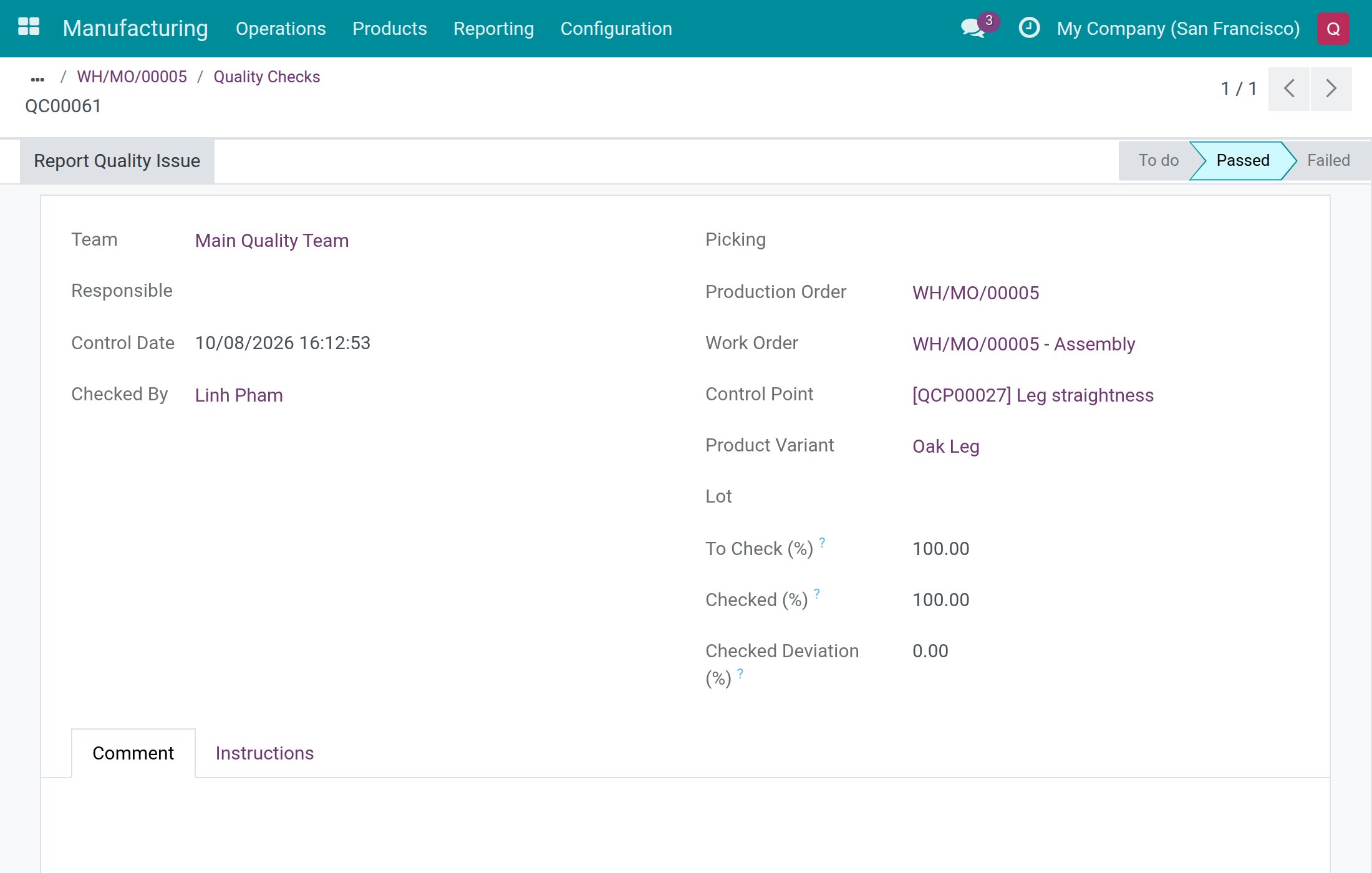
Task: Open the Configuration menu
Action: 616,29
